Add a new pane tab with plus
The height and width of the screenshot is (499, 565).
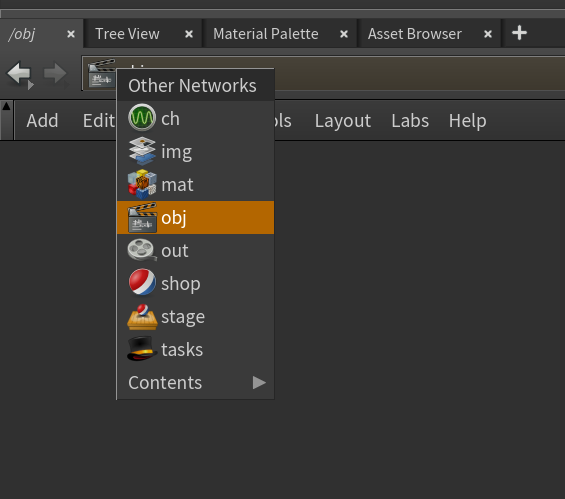pyautogui.click(x=519, y=33)
